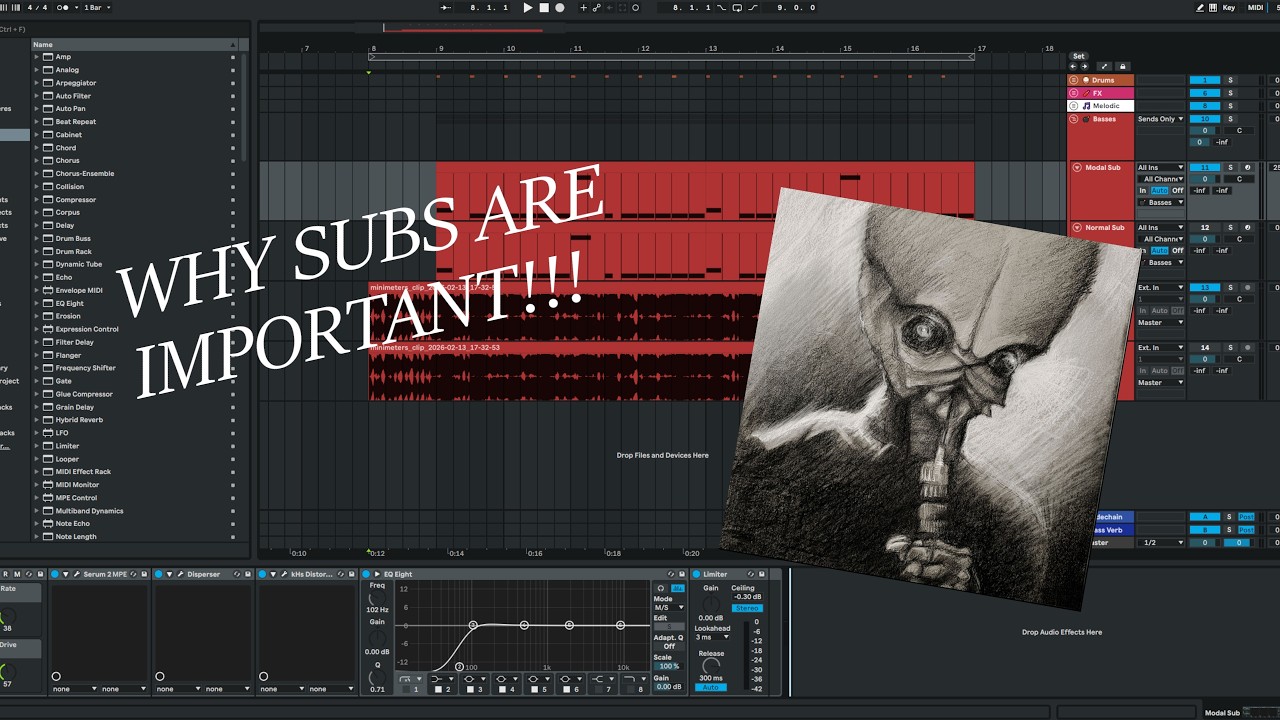Enable EQ Eight filter band 3 checkbox
This screenshot has height=720, width=1280.
point(470,689)
